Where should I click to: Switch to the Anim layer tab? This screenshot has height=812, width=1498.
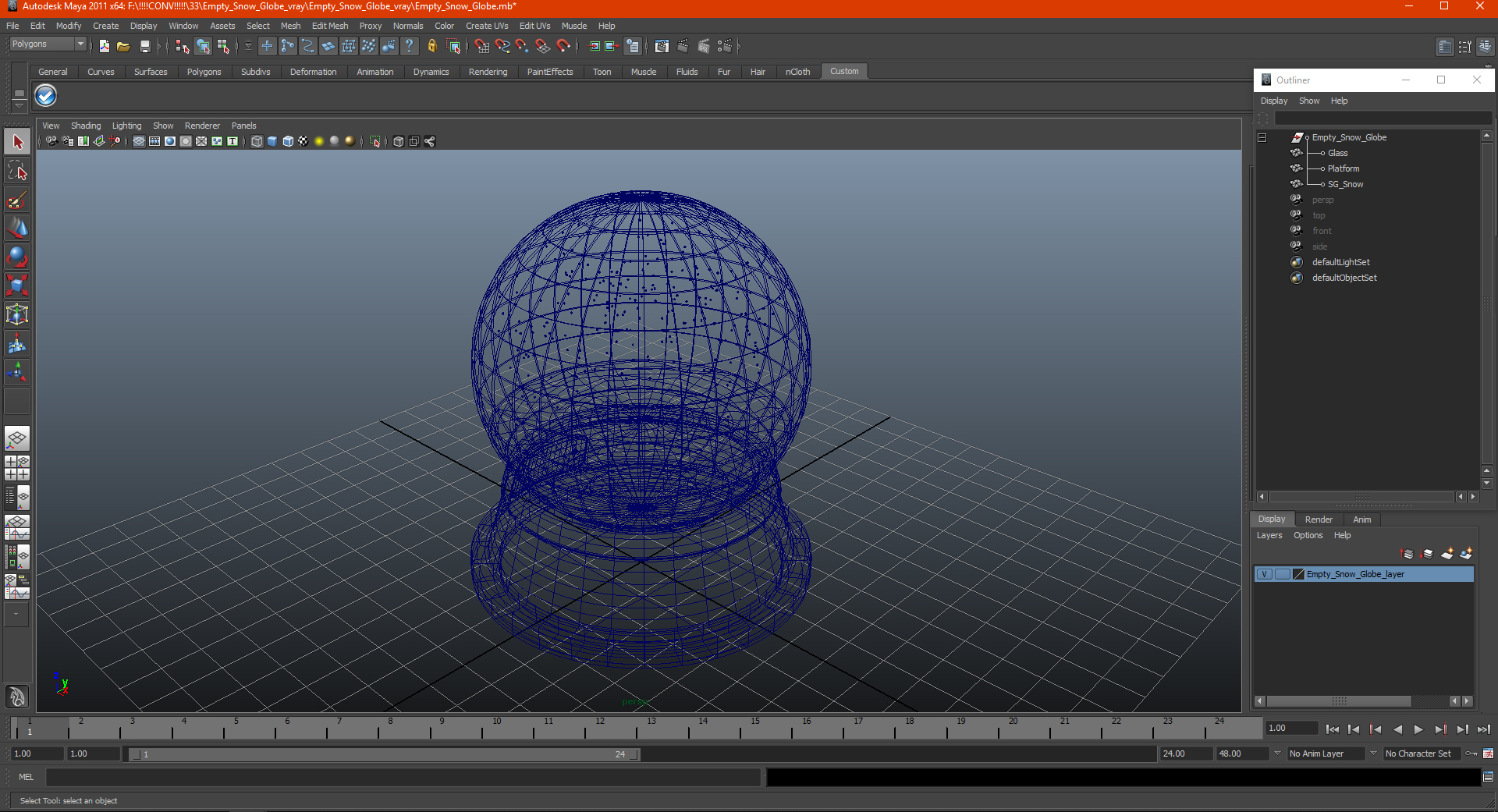coord(1361,519)
